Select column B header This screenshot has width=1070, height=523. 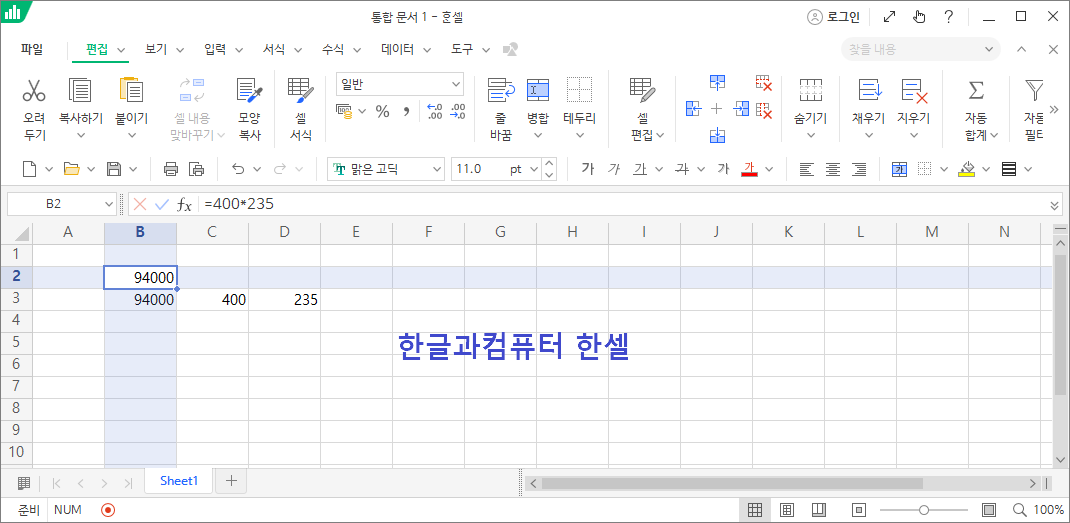[140, 232]
